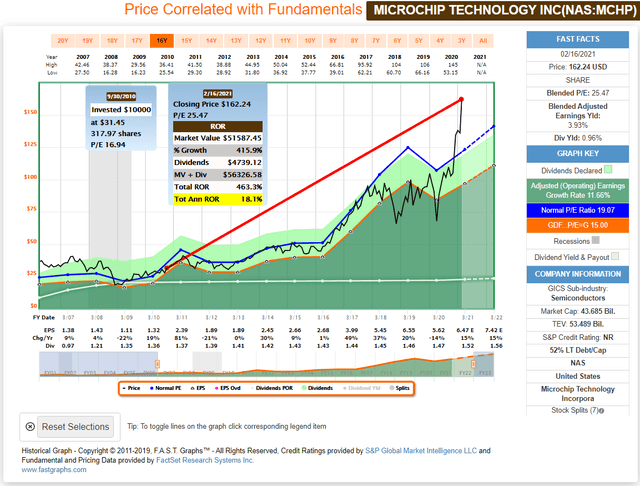The image size is (640, 486).
Task: Toggle the Dividends legend item
Action: pos(318,388)
